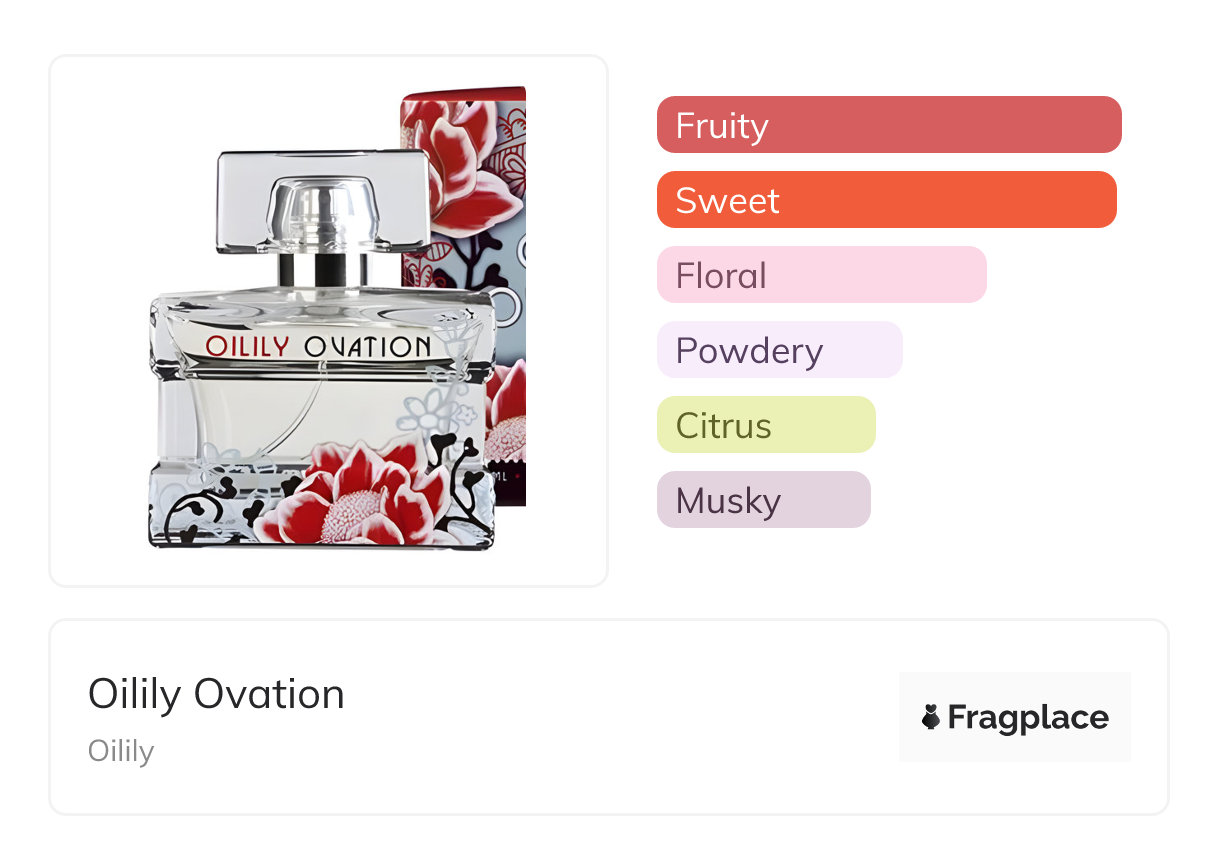Choose the Powdery accord bar

coord(779,350)
